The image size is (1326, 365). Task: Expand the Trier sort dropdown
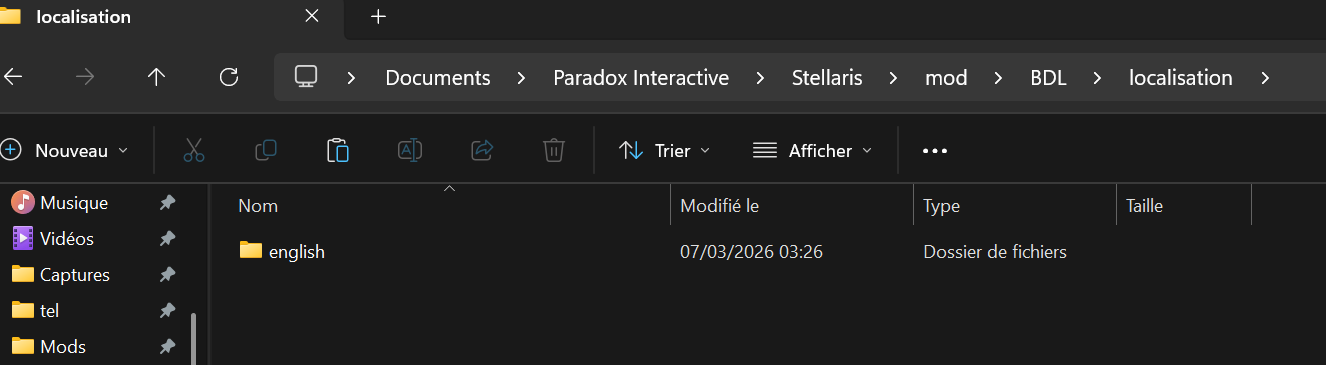pos(664,151)
